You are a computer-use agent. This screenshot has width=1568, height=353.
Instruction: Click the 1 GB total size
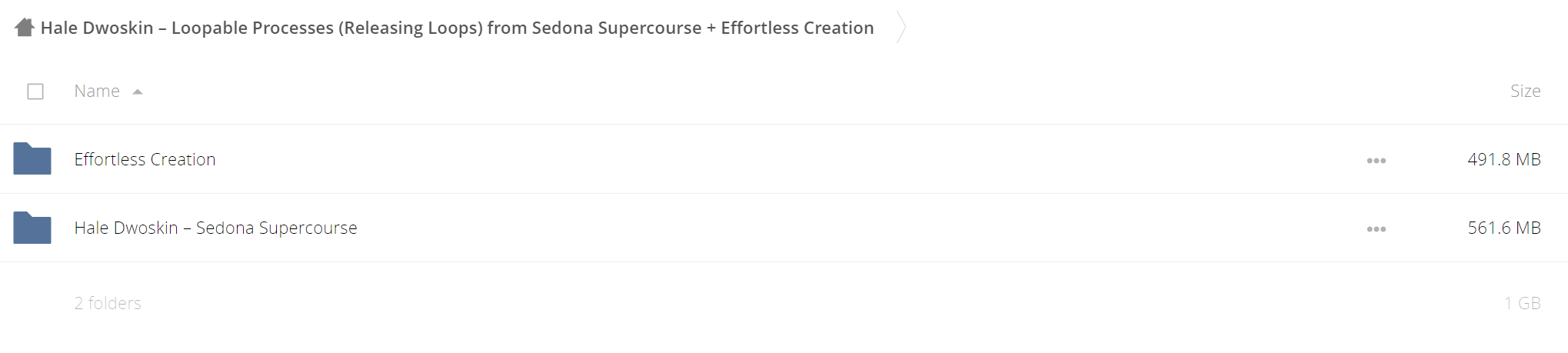click(1522, 303)
